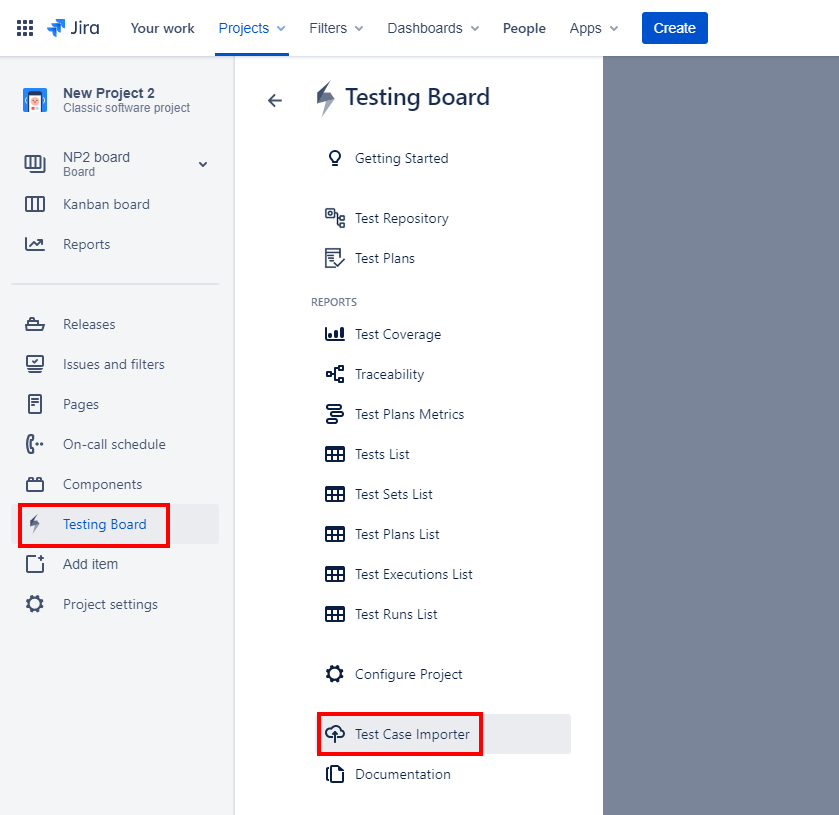Click the NP2 board icon
Screen dimensions: 839x815
tap(35, 164)
